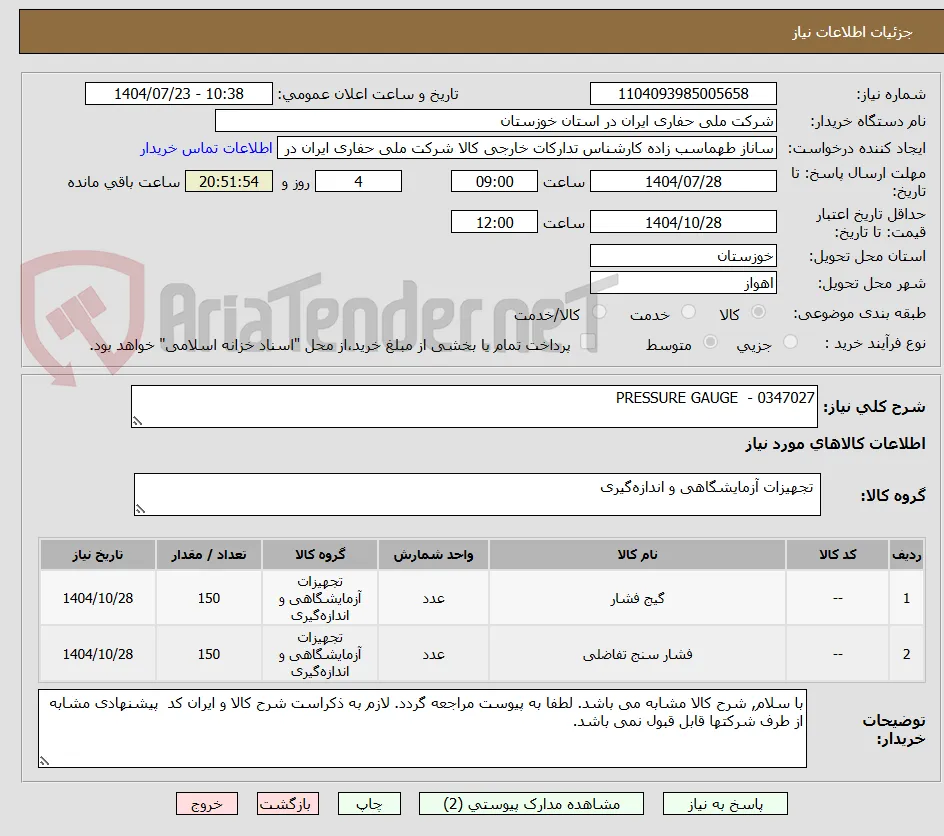This screenshot has height=836, width=944.
Task: Click date 1404/10/28 in گیج فشار row
Action: [98, 598]
